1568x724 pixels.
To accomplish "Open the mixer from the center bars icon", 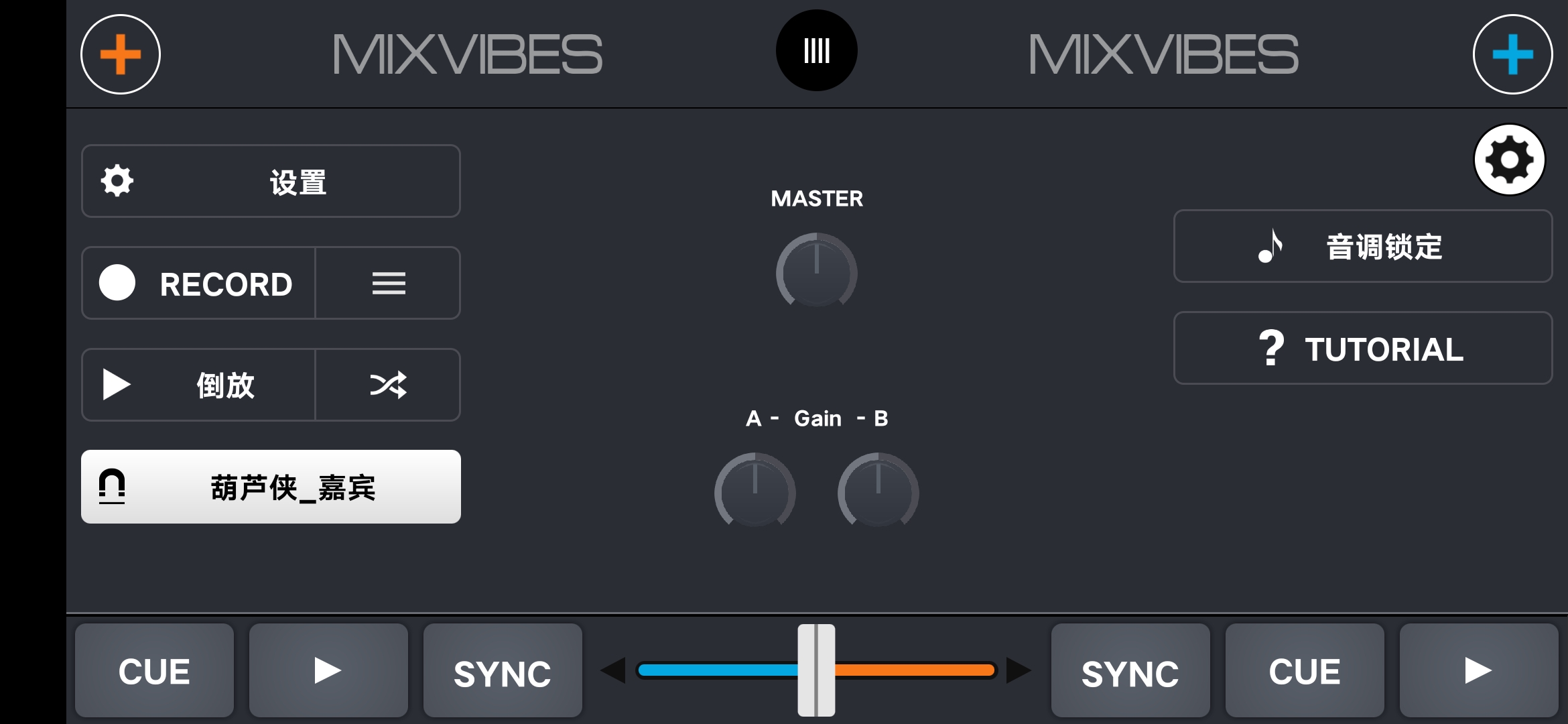I will 816,51.
